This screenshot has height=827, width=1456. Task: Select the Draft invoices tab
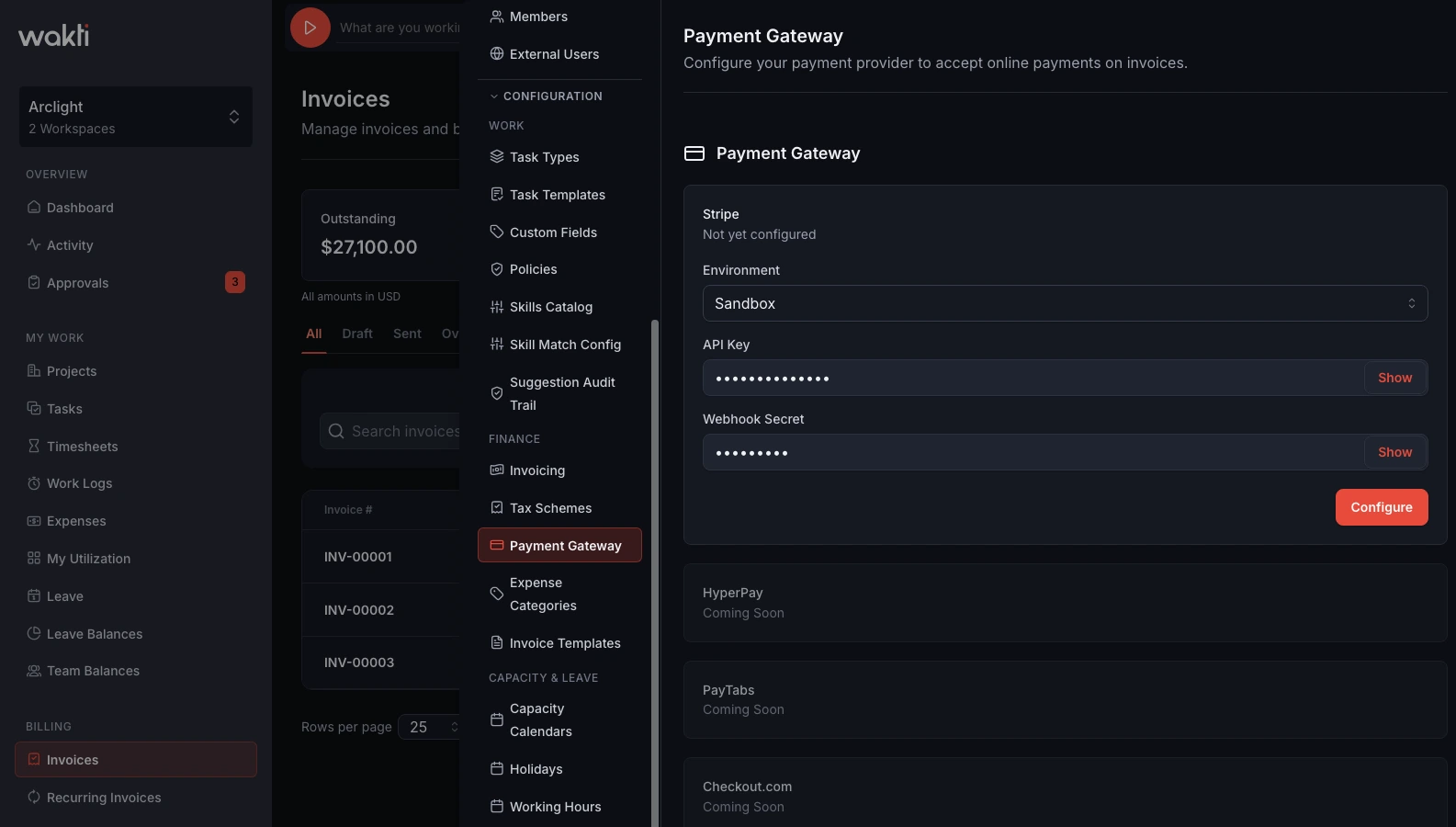pyautogui.click(x=357, y=334)
